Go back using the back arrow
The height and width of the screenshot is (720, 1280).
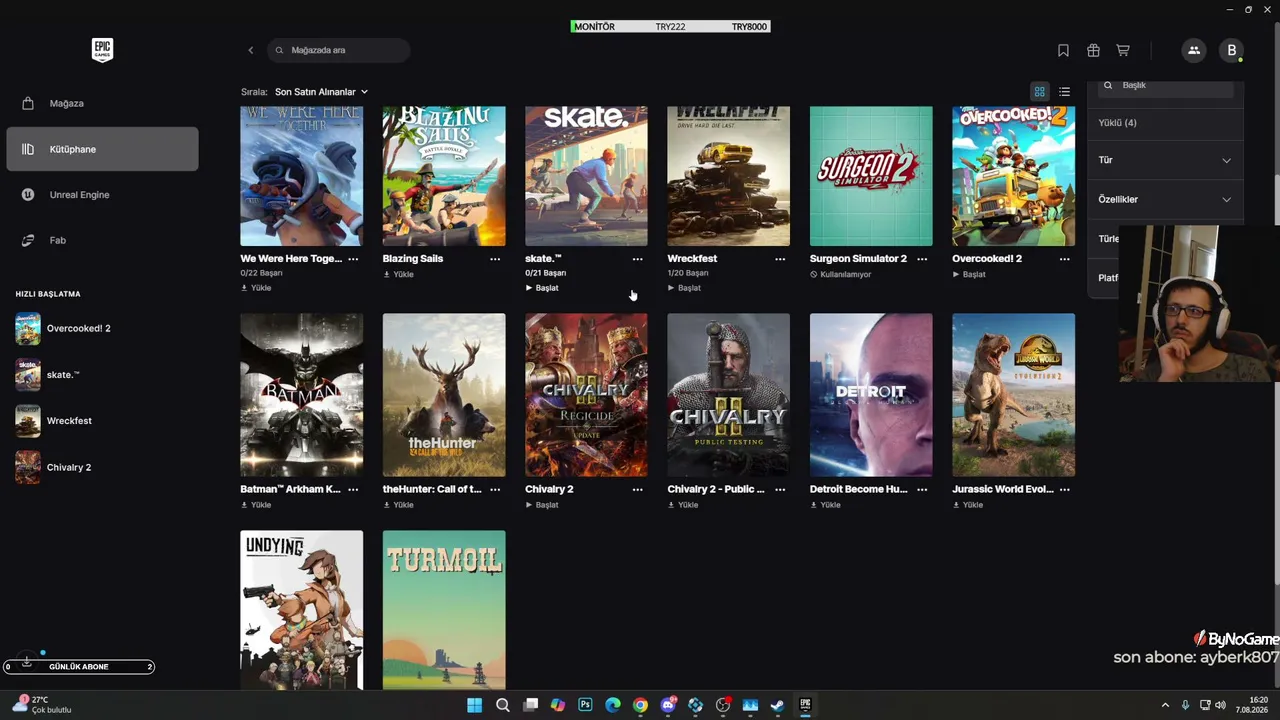[x=251, y=50]
